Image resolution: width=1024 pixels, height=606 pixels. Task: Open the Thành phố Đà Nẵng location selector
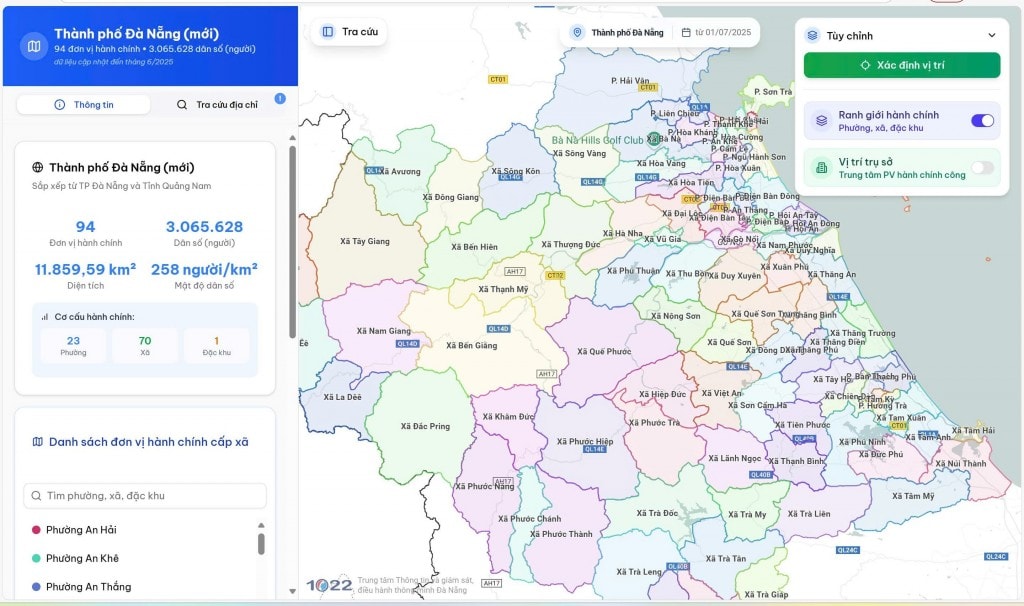pyautogui.click(x=617, y=32)
